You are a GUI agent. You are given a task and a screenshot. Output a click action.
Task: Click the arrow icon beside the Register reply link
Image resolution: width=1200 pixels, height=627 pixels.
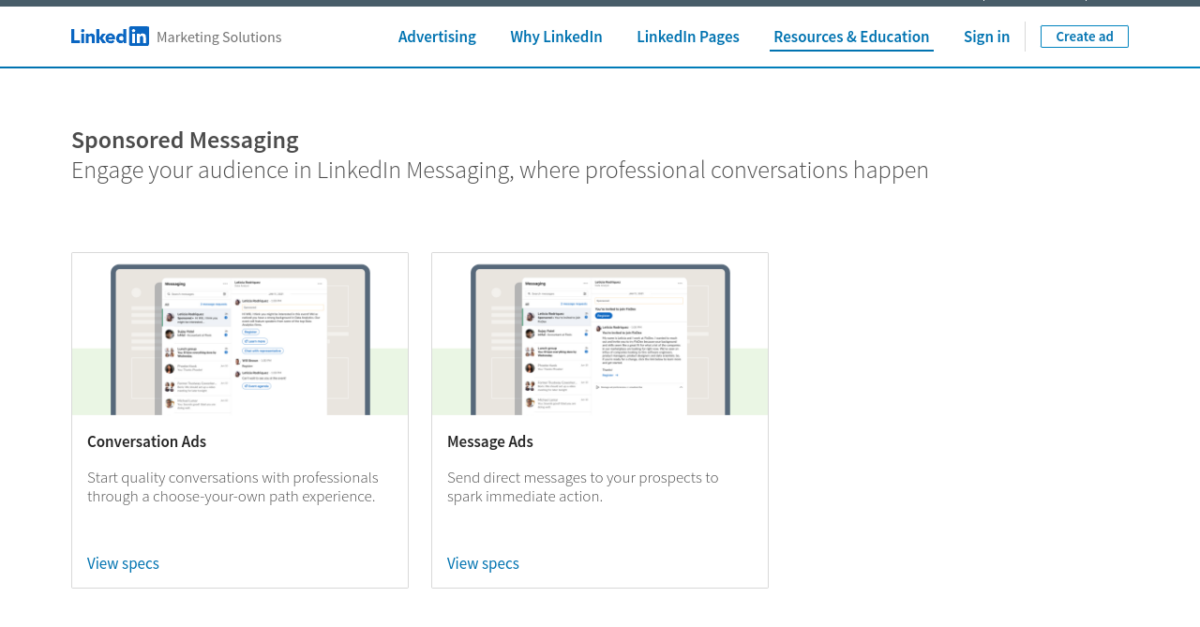616,375
